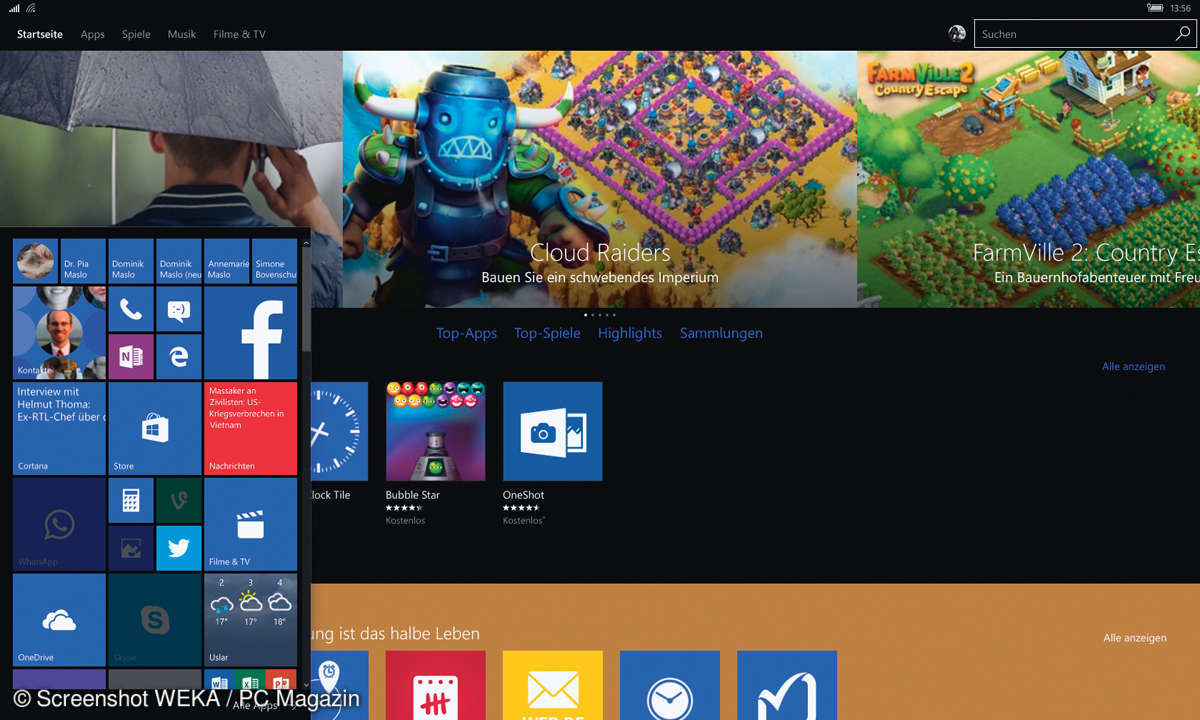
Task: Go to the Startseite tab
Action: [x=40, y=34]
